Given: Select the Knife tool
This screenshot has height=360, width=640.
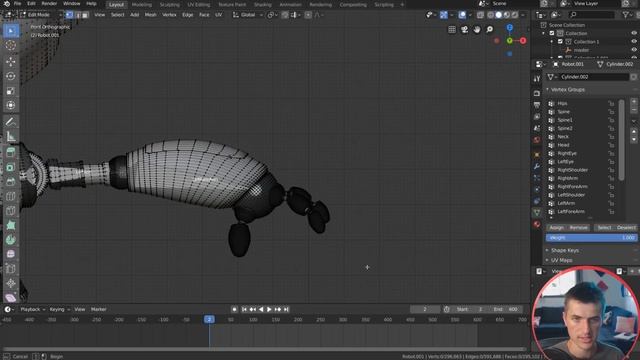Looking at the screenshot, I should tap(11, 211).
